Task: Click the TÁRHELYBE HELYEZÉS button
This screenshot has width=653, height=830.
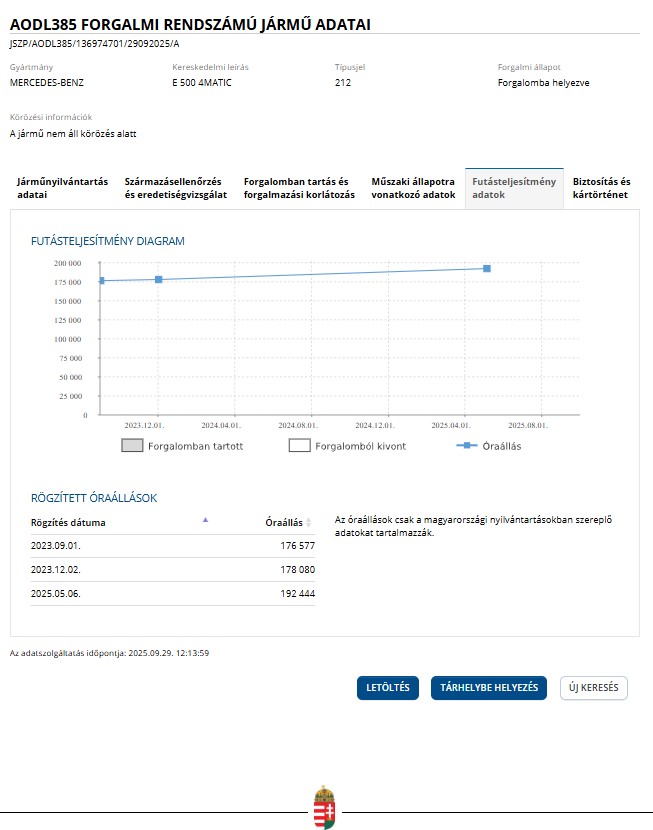Action: coord(489,688)
